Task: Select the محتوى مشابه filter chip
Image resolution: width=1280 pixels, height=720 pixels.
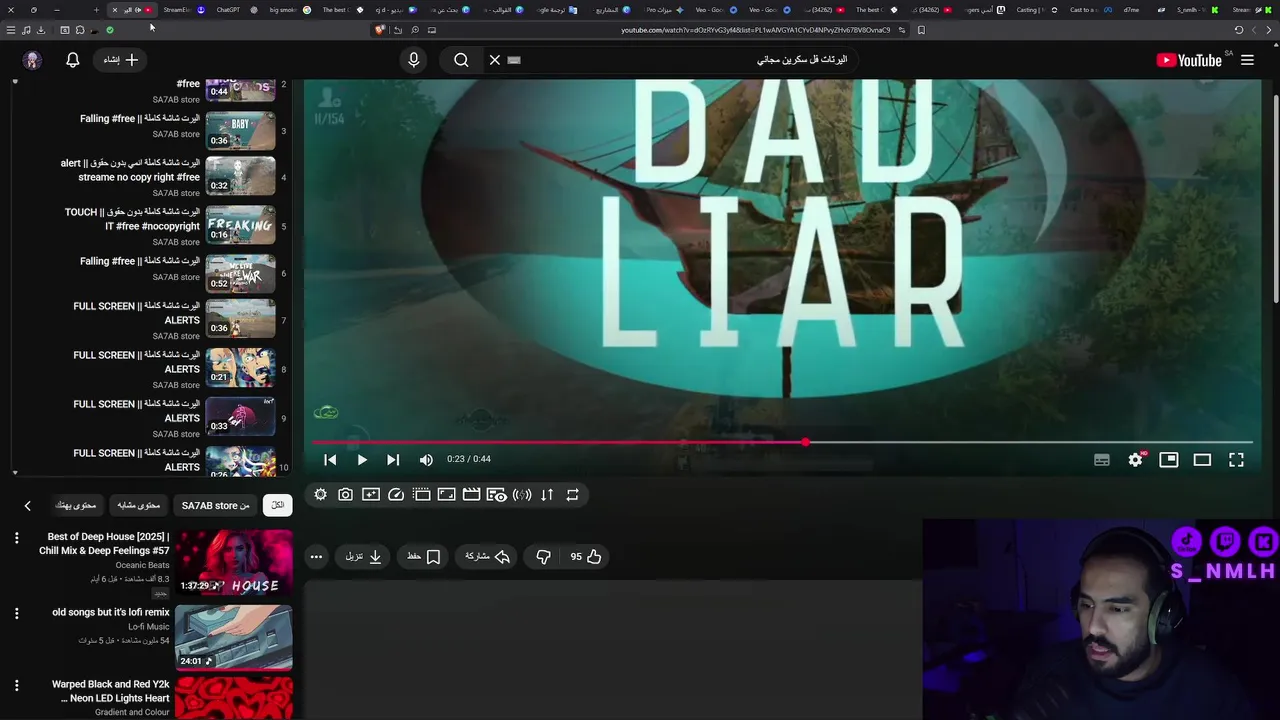Action: click(x=138, y=506)
